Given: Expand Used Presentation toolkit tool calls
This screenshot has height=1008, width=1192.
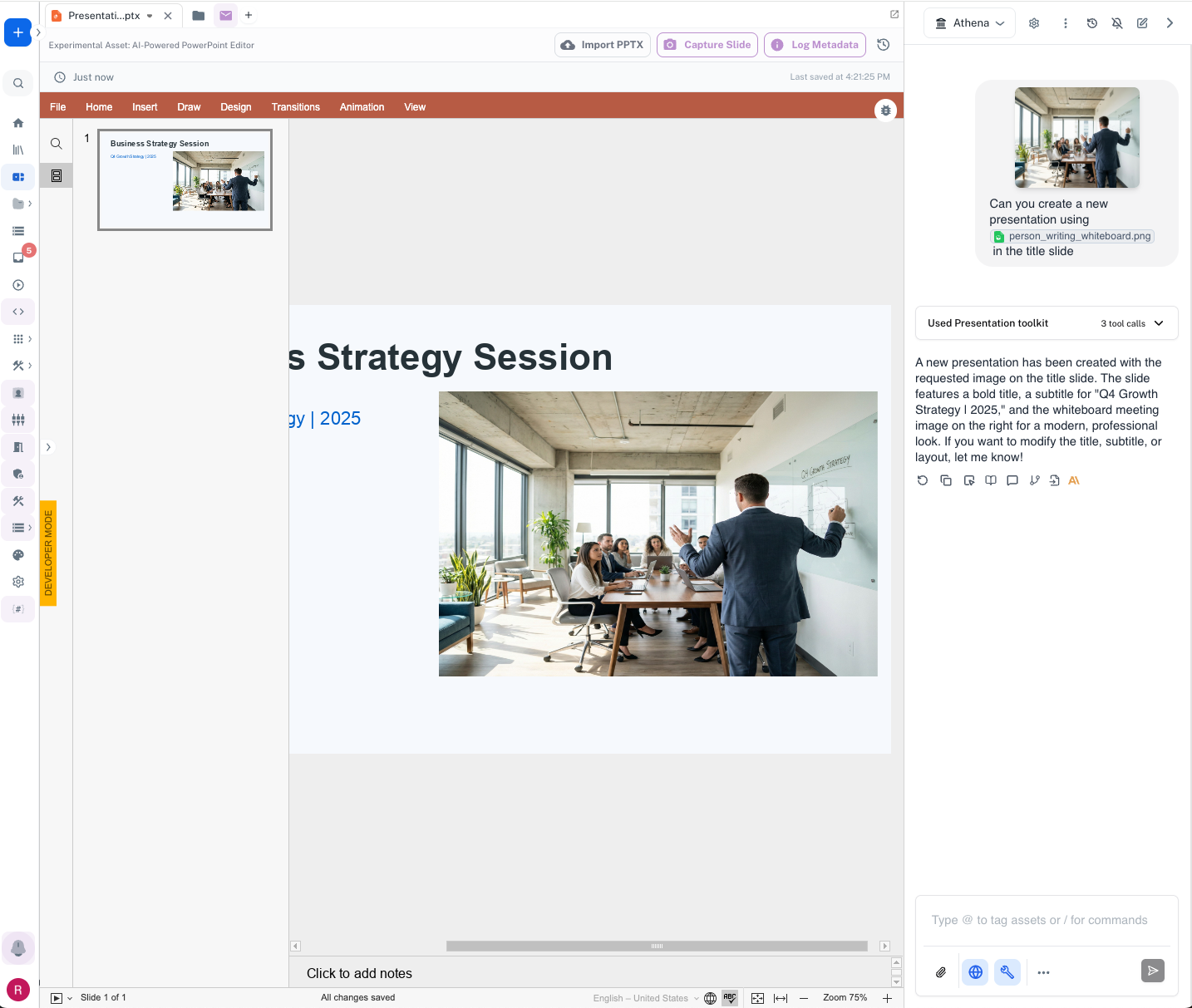Looking at the screenshot, I should tap(1047, 323).
